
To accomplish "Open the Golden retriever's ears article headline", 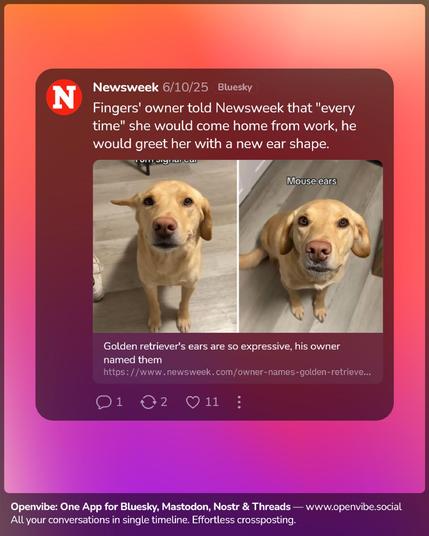I will (222, 353).
